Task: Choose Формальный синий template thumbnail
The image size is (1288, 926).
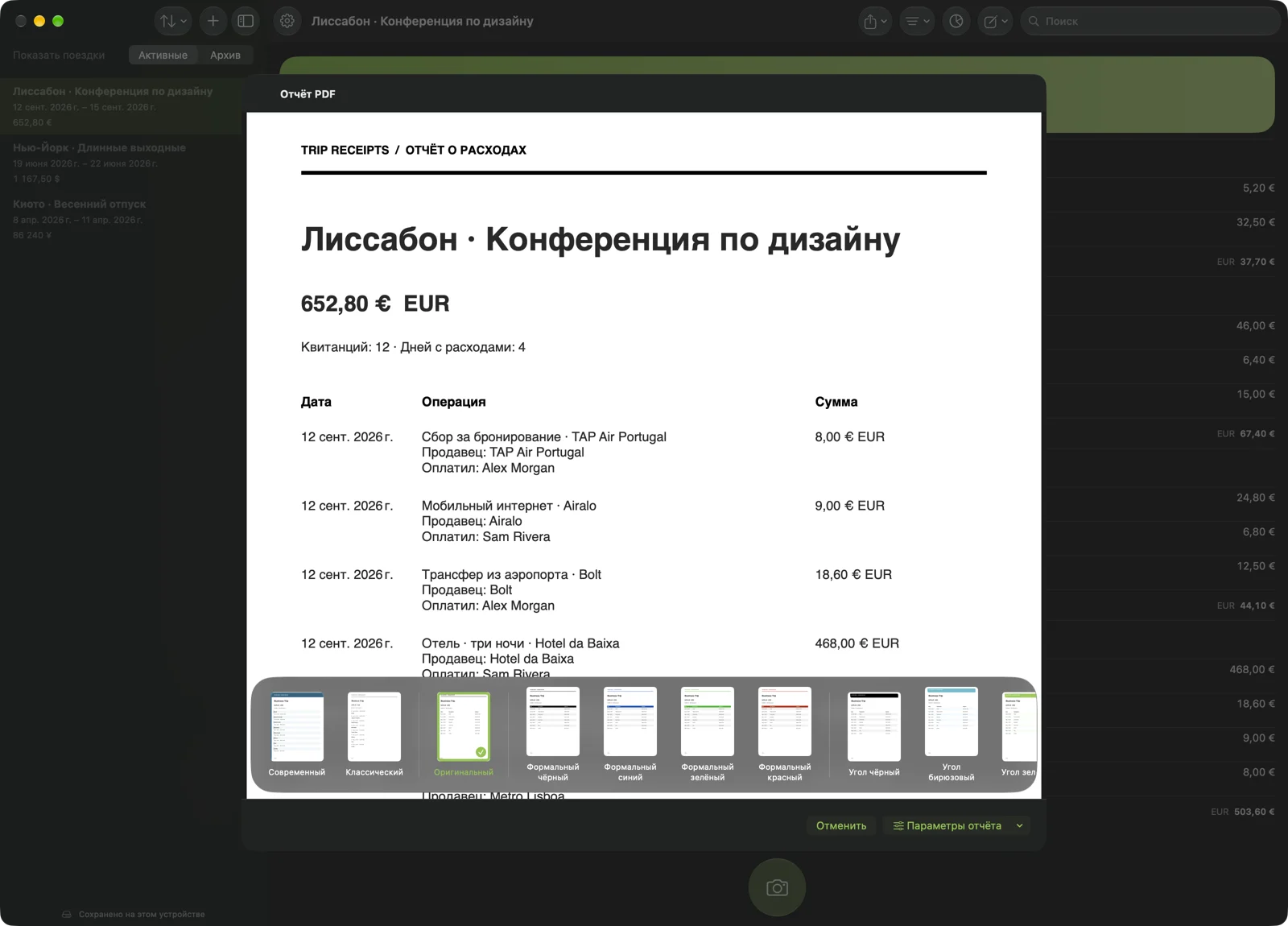Action: pos(630,721)
